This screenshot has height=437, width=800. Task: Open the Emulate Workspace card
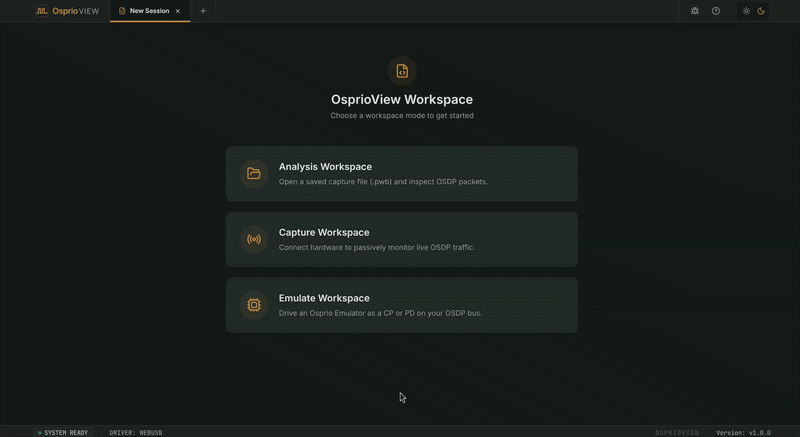point(402,305)
